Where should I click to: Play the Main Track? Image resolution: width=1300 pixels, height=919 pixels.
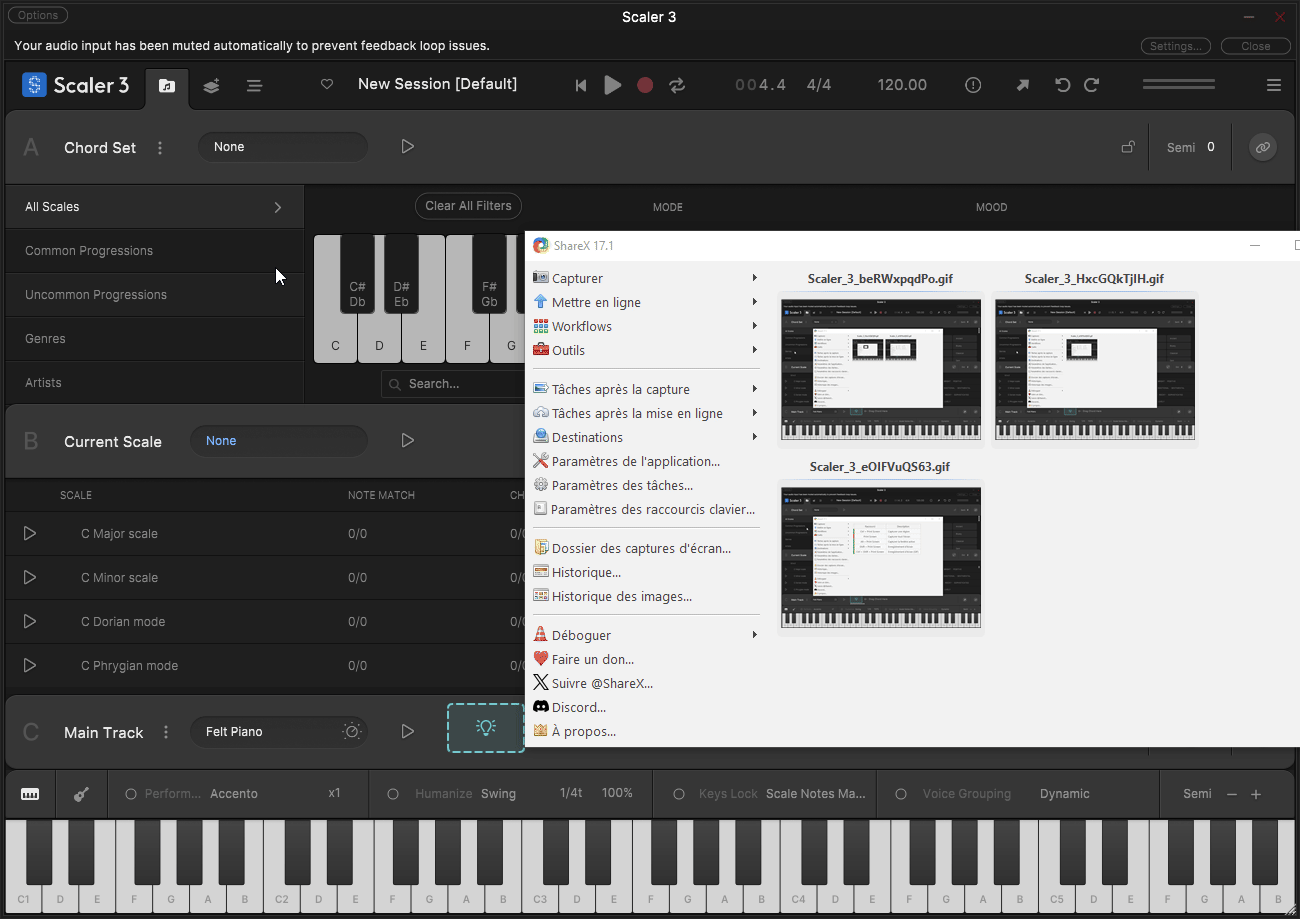pyautogui.click(x=407, y=732)
